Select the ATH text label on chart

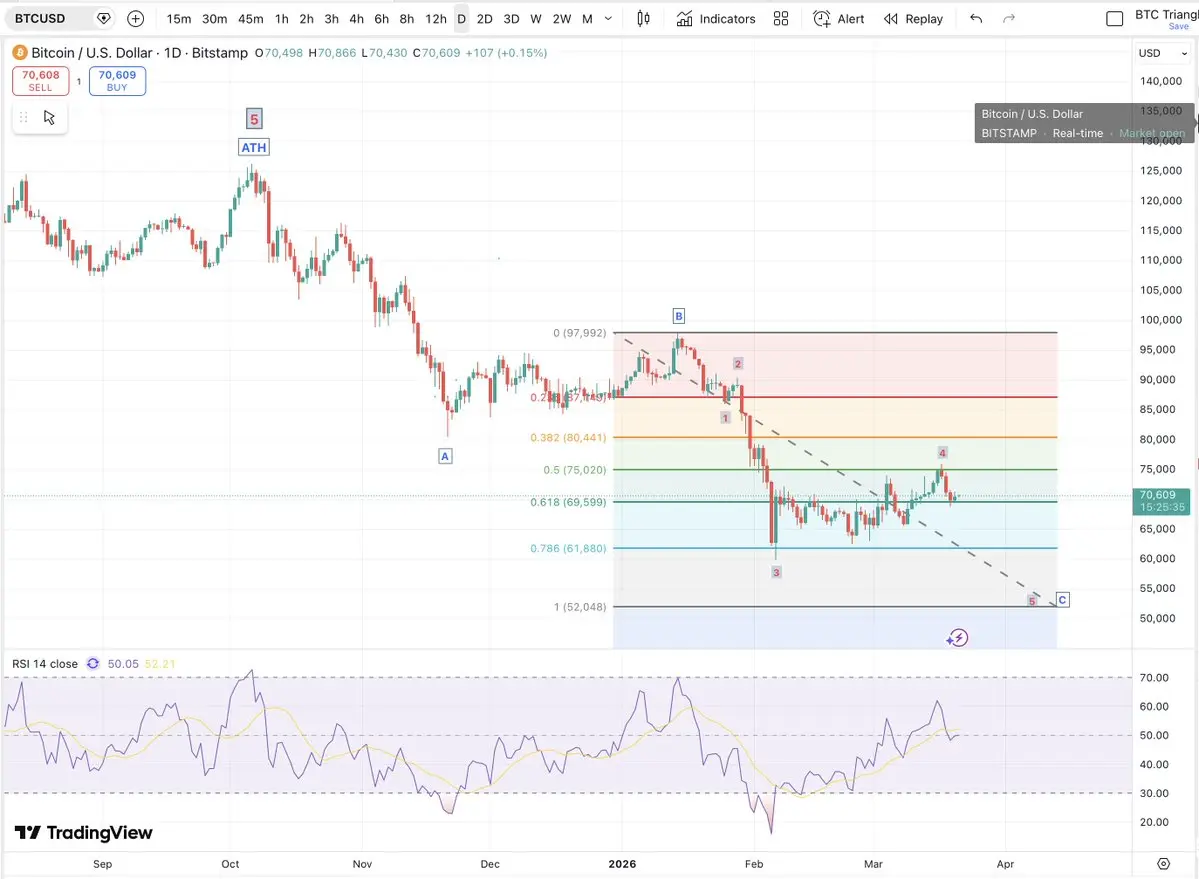pyautogui.click(x=254, y=148)
